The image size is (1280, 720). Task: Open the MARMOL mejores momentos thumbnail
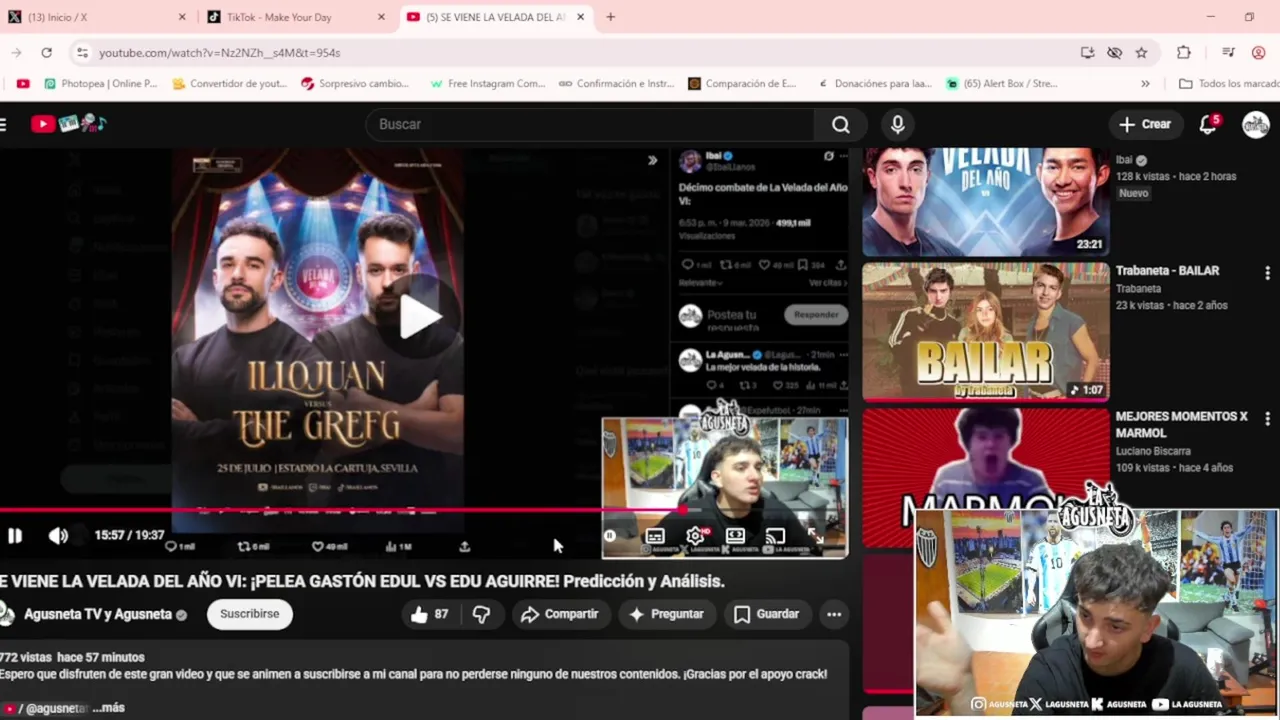pyautogui.click(x=986, y=478)
